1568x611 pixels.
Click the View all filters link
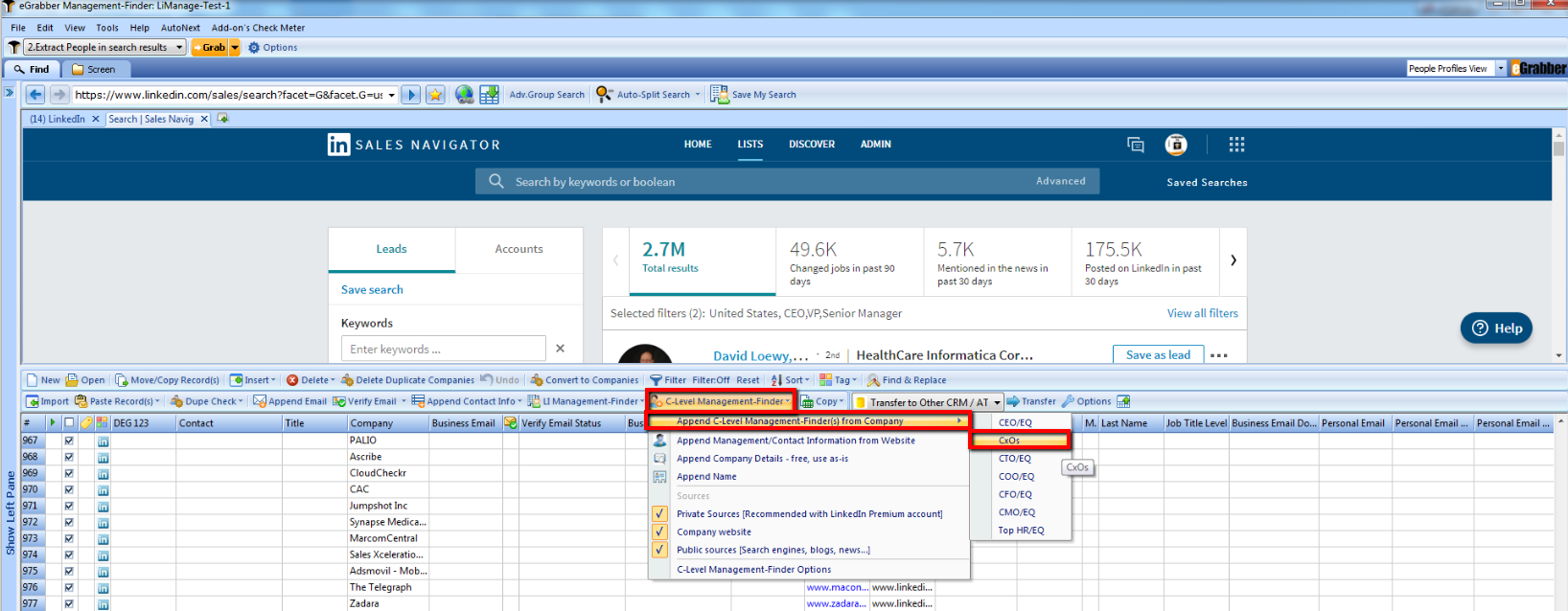pos(1203,313)
